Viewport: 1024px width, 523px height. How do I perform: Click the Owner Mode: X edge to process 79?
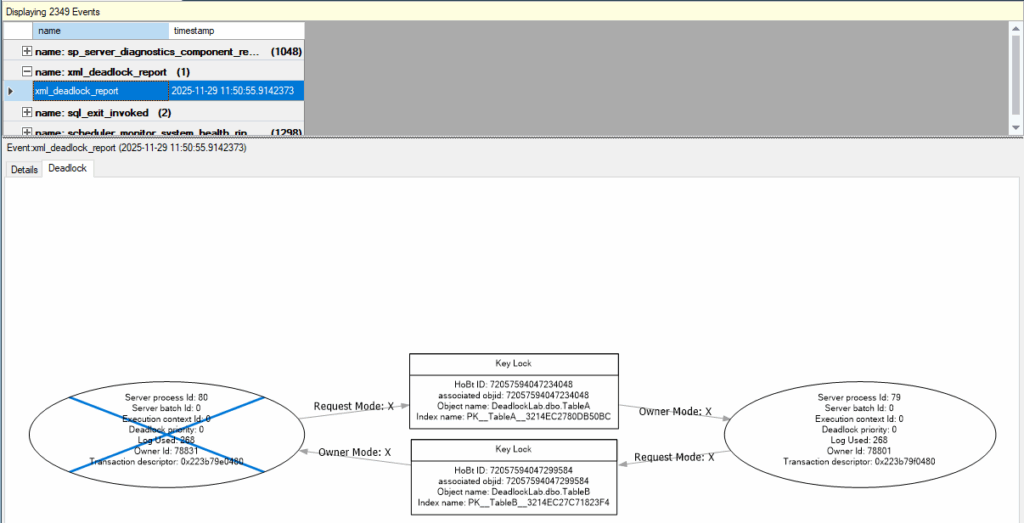point(675,411)
